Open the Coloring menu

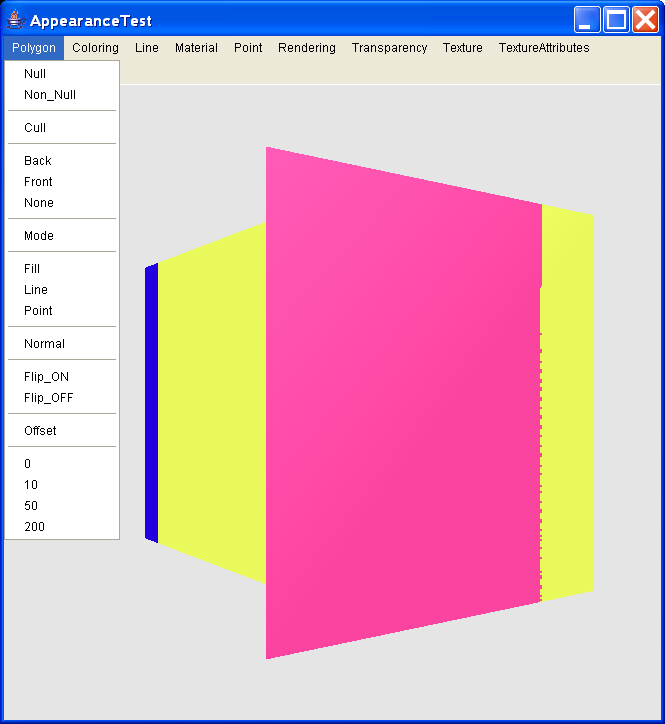tap(95, 48)
